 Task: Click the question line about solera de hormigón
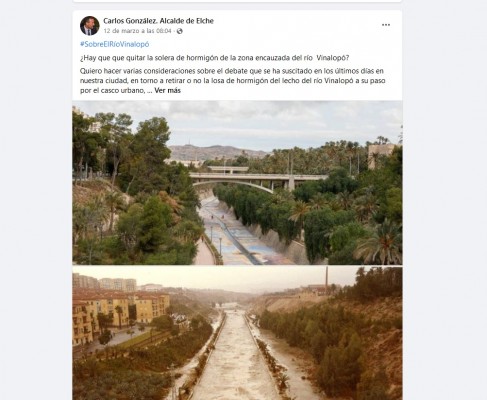pos(215,58)
